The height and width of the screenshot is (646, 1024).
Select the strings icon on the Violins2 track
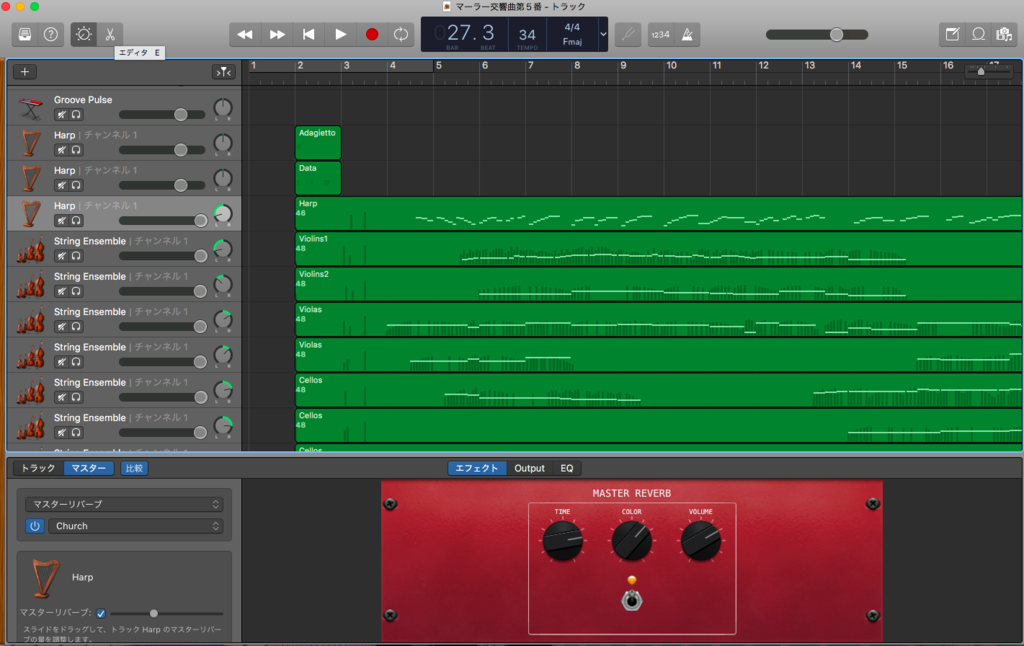[x=31, y=284]
